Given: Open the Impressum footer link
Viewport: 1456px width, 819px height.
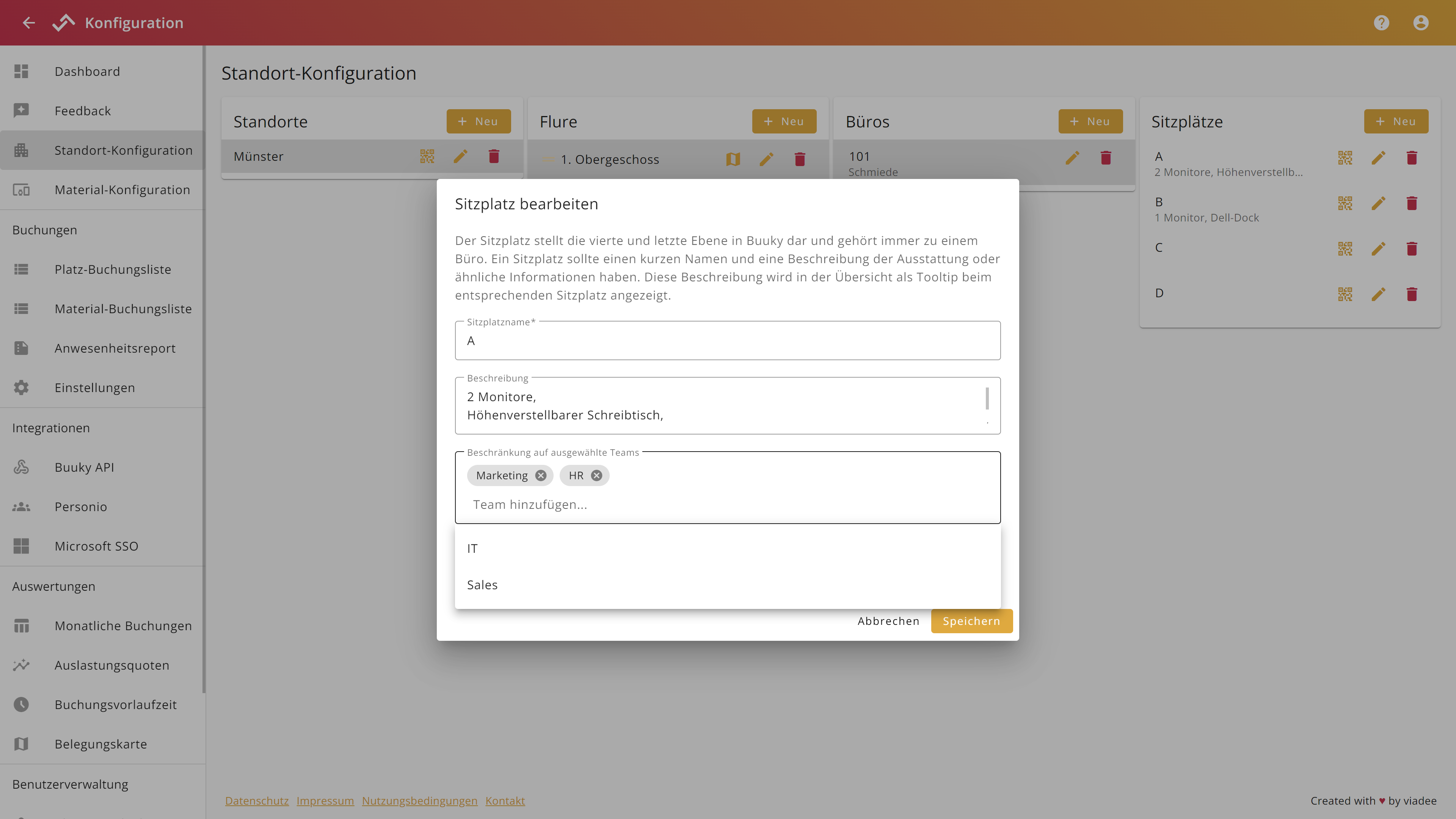Looking at the screenshot, I should point(325,801).
